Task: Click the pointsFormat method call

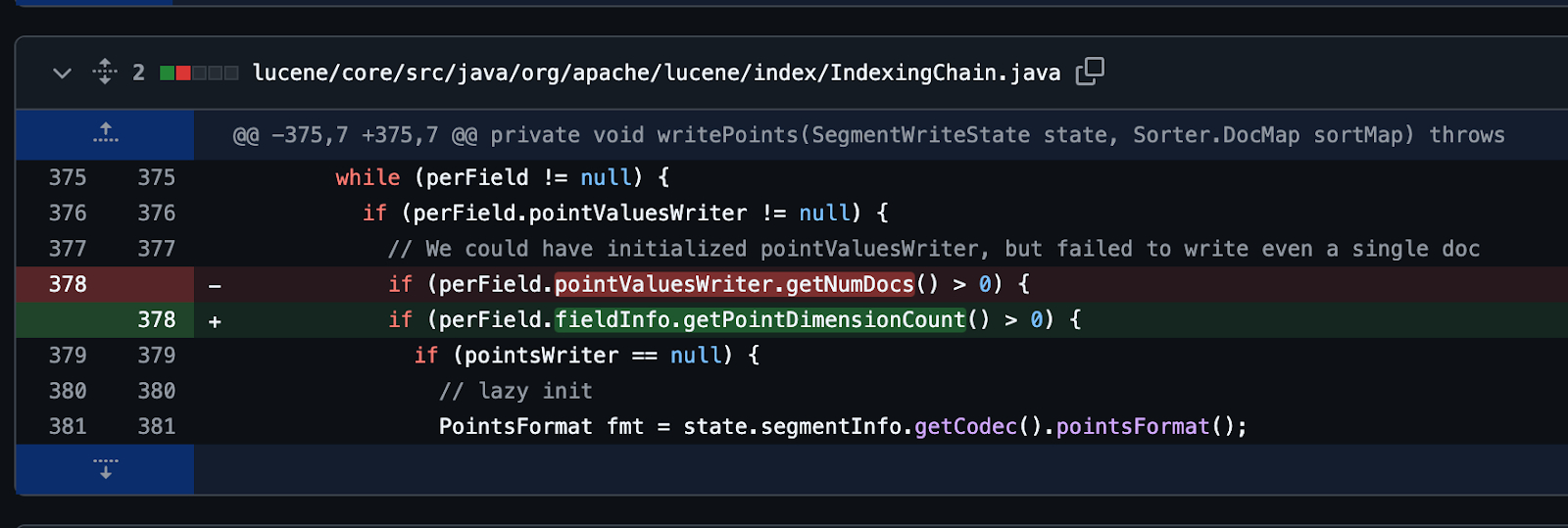Action: tap(1133, 426)
